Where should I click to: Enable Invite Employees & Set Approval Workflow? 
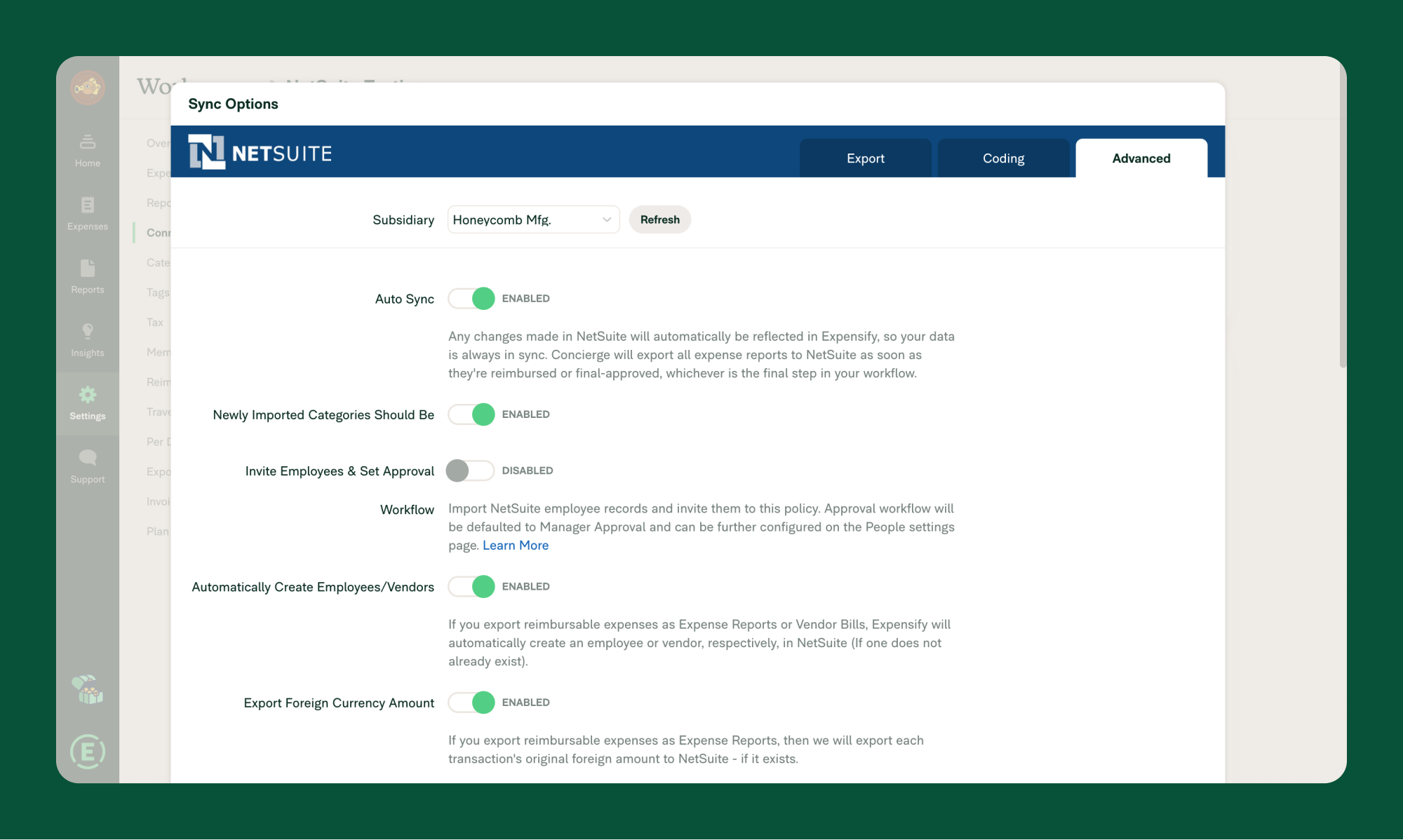pos(470,470)
